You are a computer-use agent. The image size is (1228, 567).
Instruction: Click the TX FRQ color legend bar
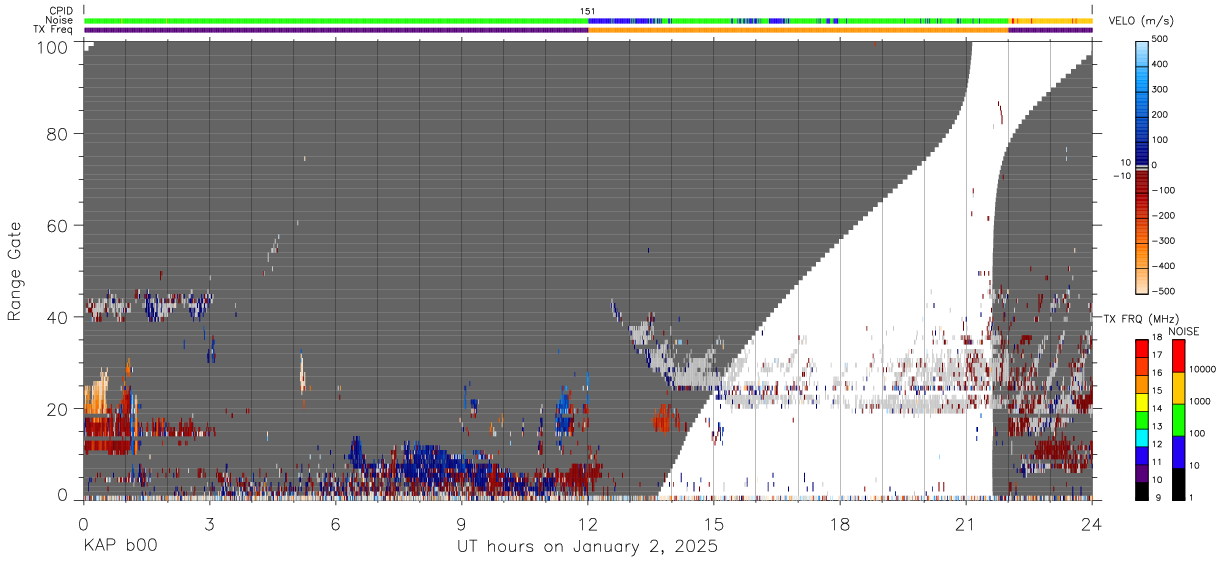(x=1141, y=419)
